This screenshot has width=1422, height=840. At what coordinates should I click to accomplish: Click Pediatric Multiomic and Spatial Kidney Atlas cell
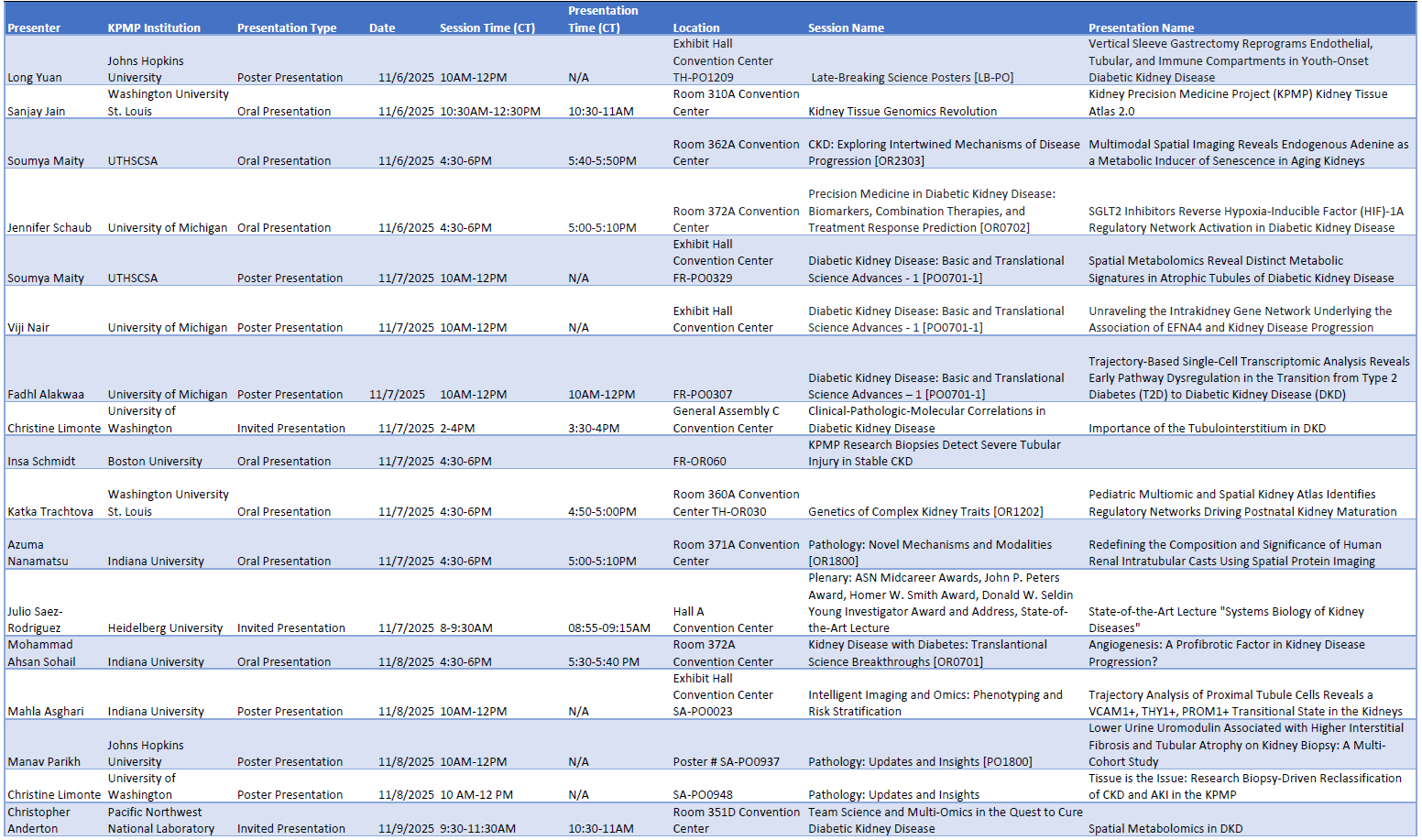(1242, 503)
